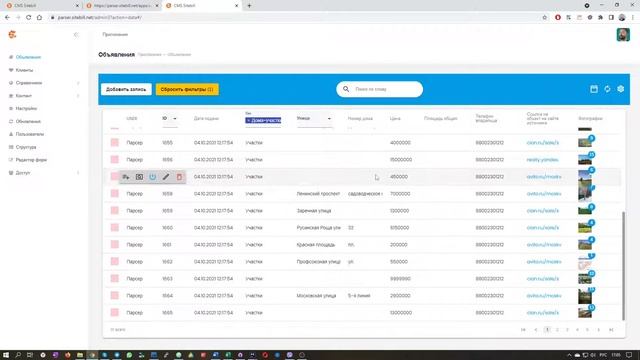Image resolution: width=640 pixels, height=360 pixels.
Task: Toggle the power/activate icon in the hovered row toolbar
Action: coord(153,177)
